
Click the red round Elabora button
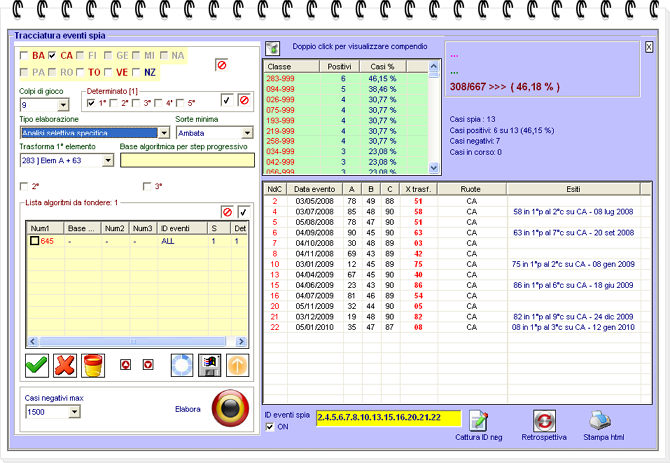point(230,408)
